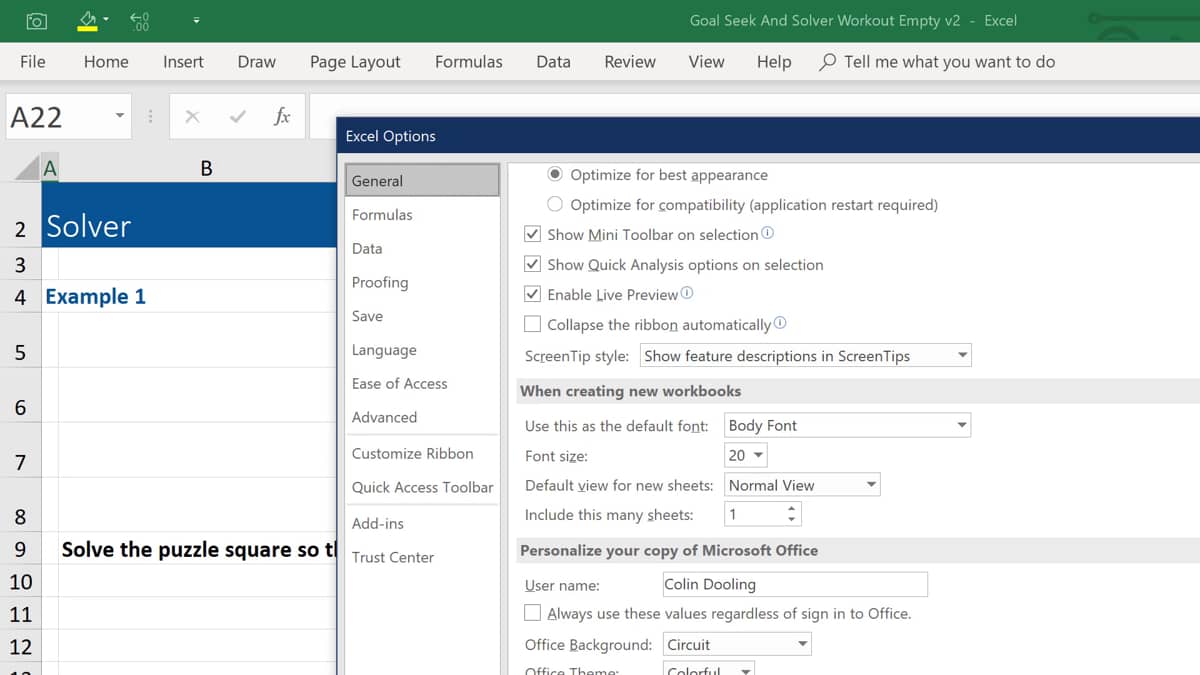Open the Formulas ribbon tab

click(469, 62)
